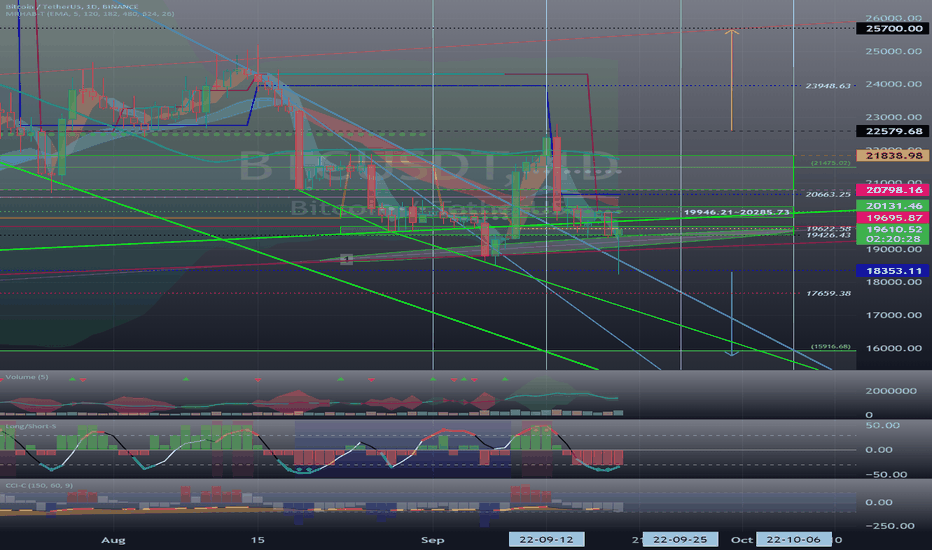The image size is (932, 550).
Task: Click the 2000000 volume axis value
Action: pos(891,391)
